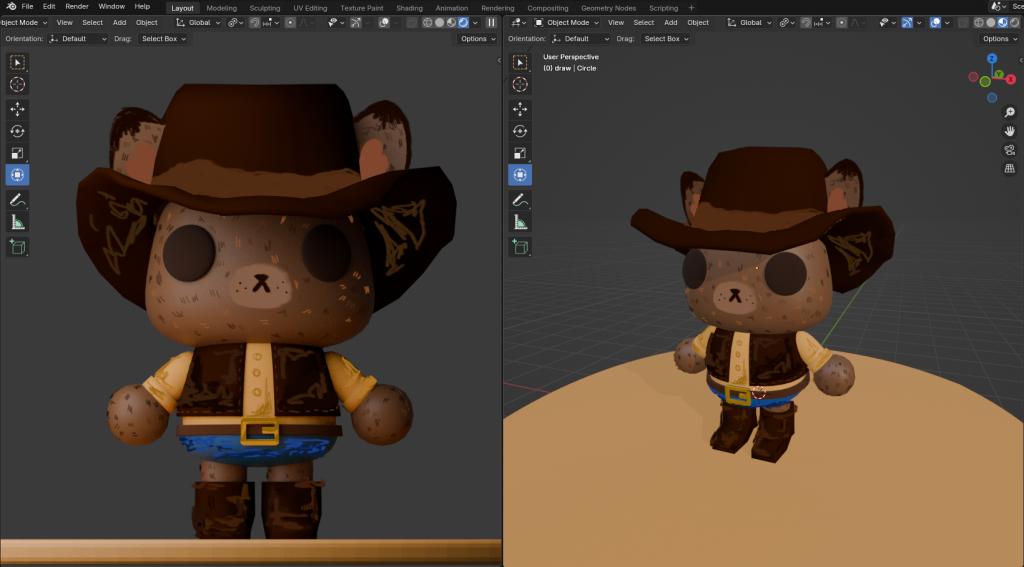Add a new workspace with plus button

click(691, 7)
